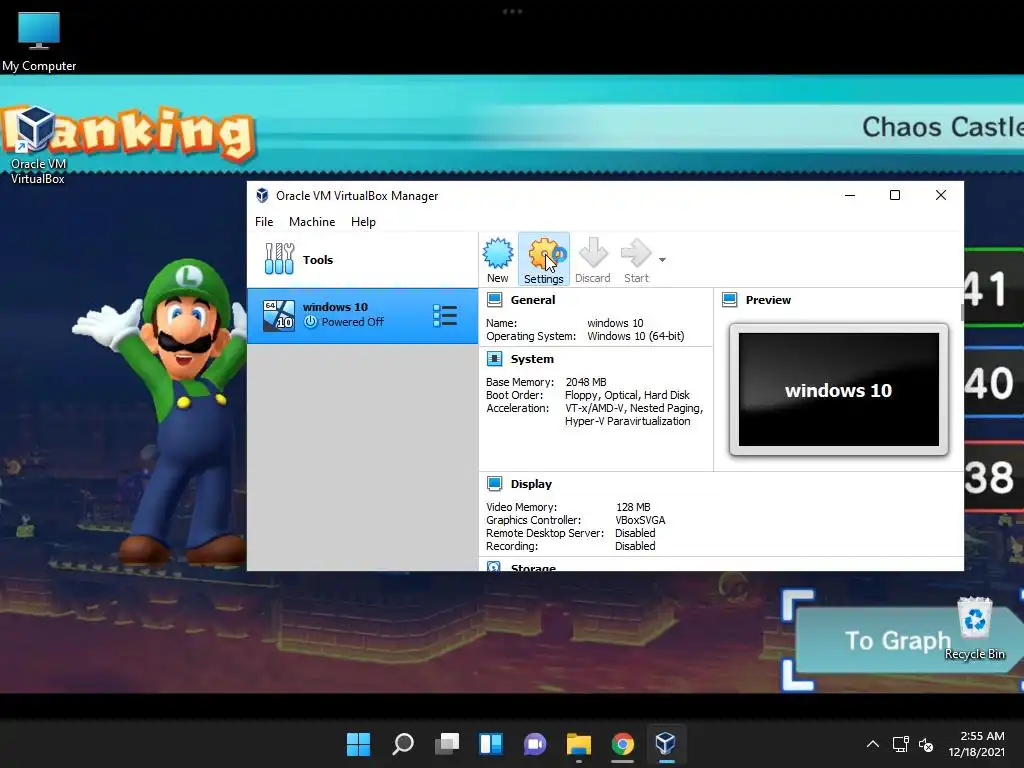Open File Explorer from the taskbar

coord(579,744)
